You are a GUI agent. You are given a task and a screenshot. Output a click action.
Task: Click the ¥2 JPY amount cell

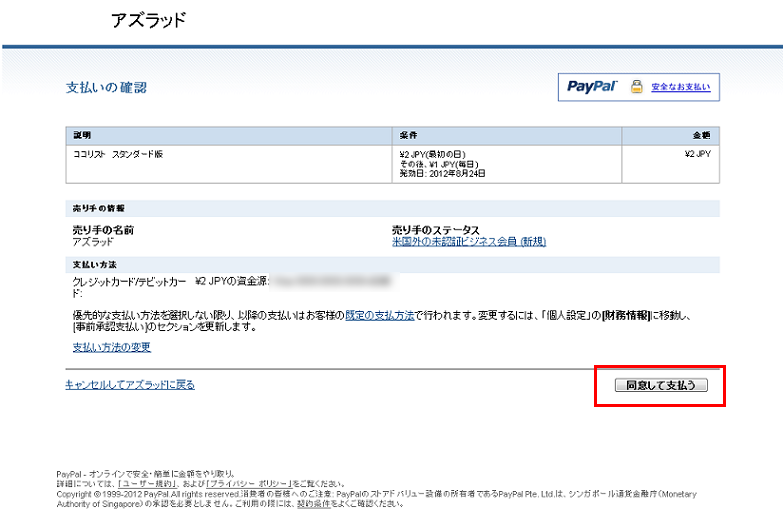tap(671, 164)
